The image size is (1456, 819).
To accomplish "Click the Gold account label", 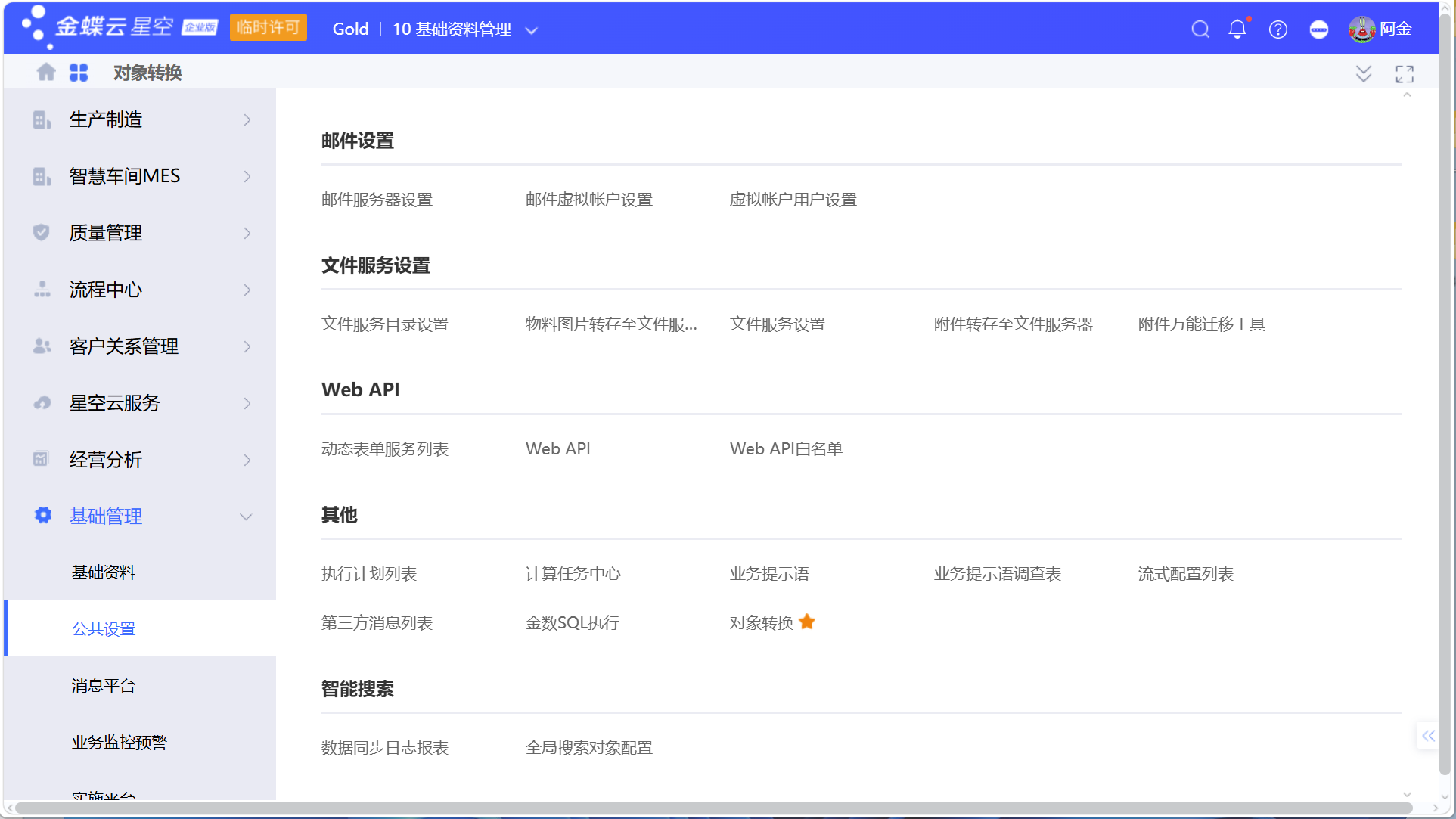I will click(x=351, y=29).
